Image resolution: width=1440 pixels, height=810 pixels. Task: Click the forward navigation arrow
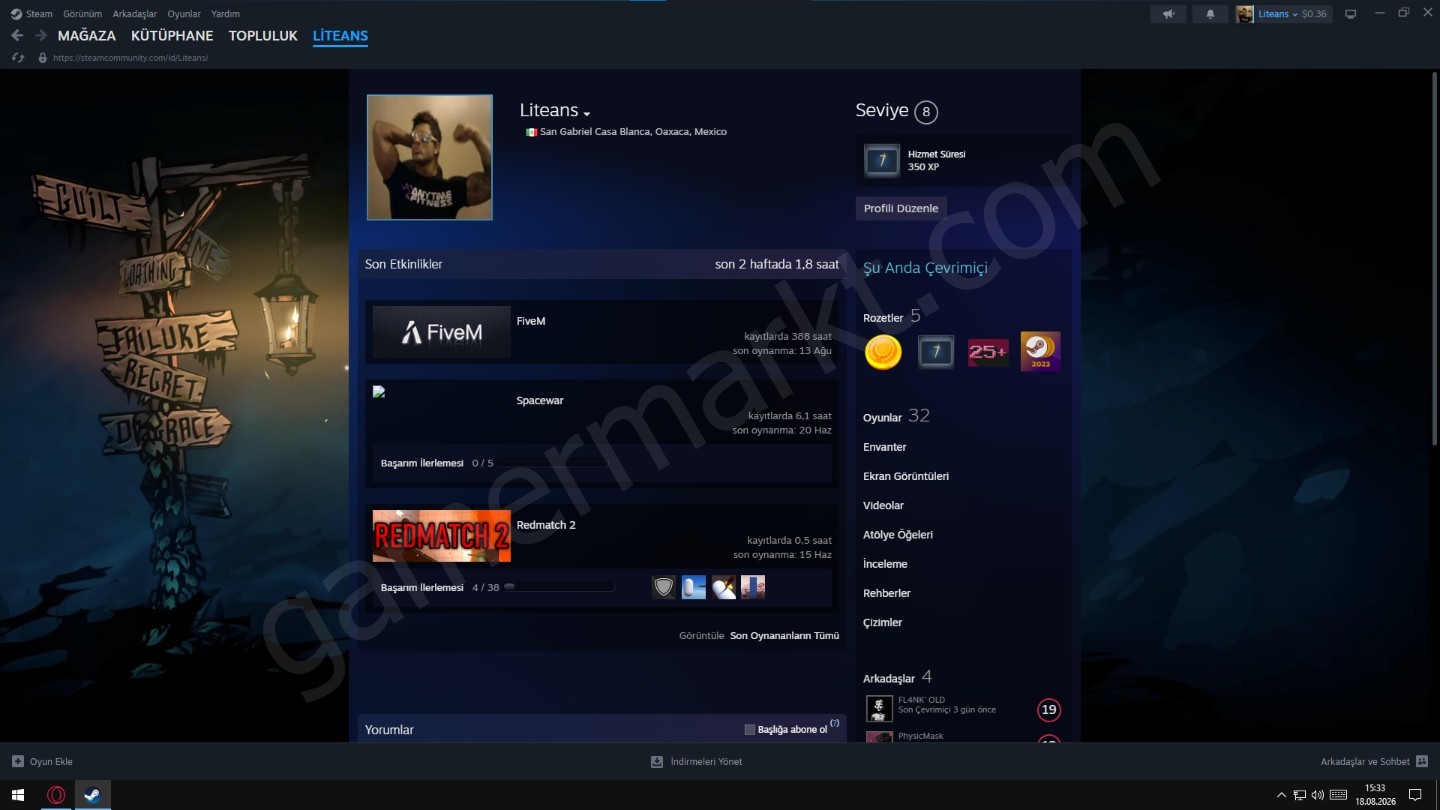(x=41, y=36)
